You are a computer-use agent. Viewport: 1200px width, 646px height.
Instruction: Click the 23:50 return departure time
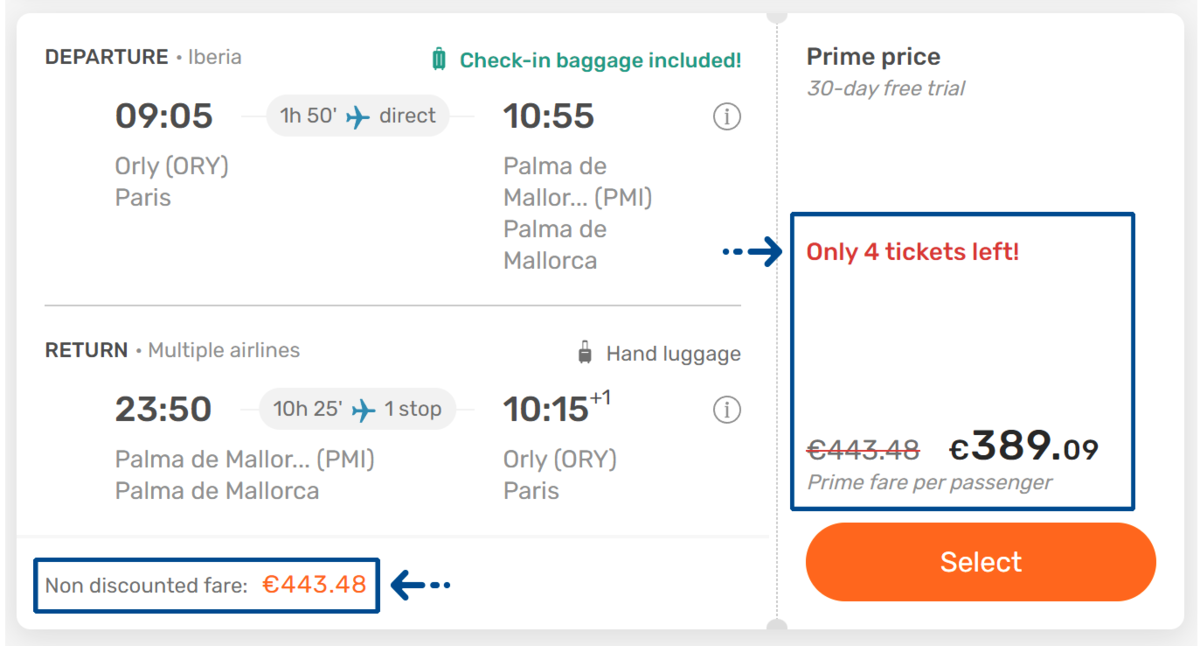164,409
